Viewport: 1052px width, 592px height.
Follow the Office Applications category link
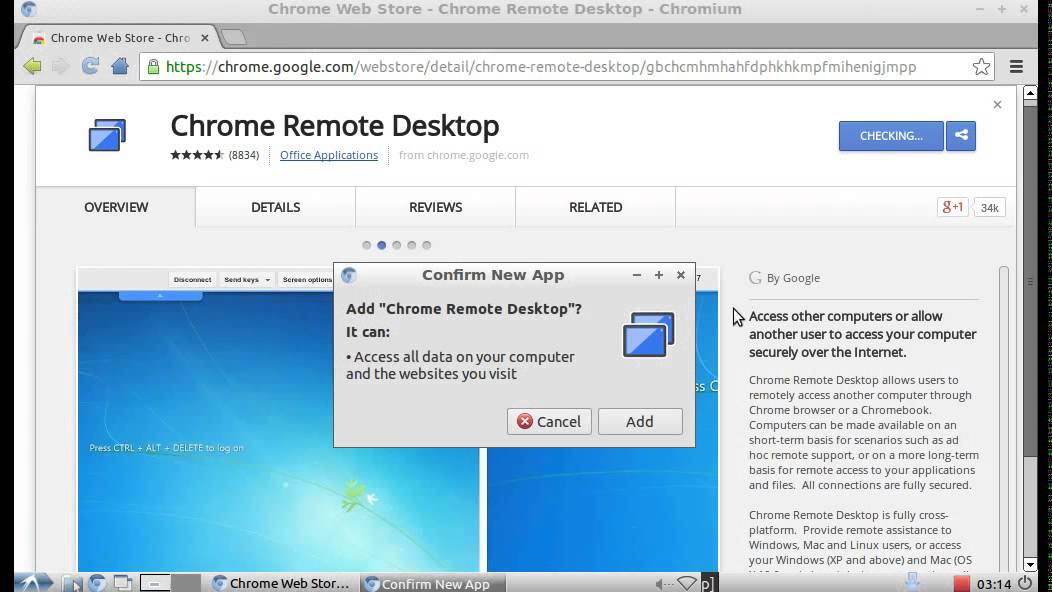[x=329, y=155]
